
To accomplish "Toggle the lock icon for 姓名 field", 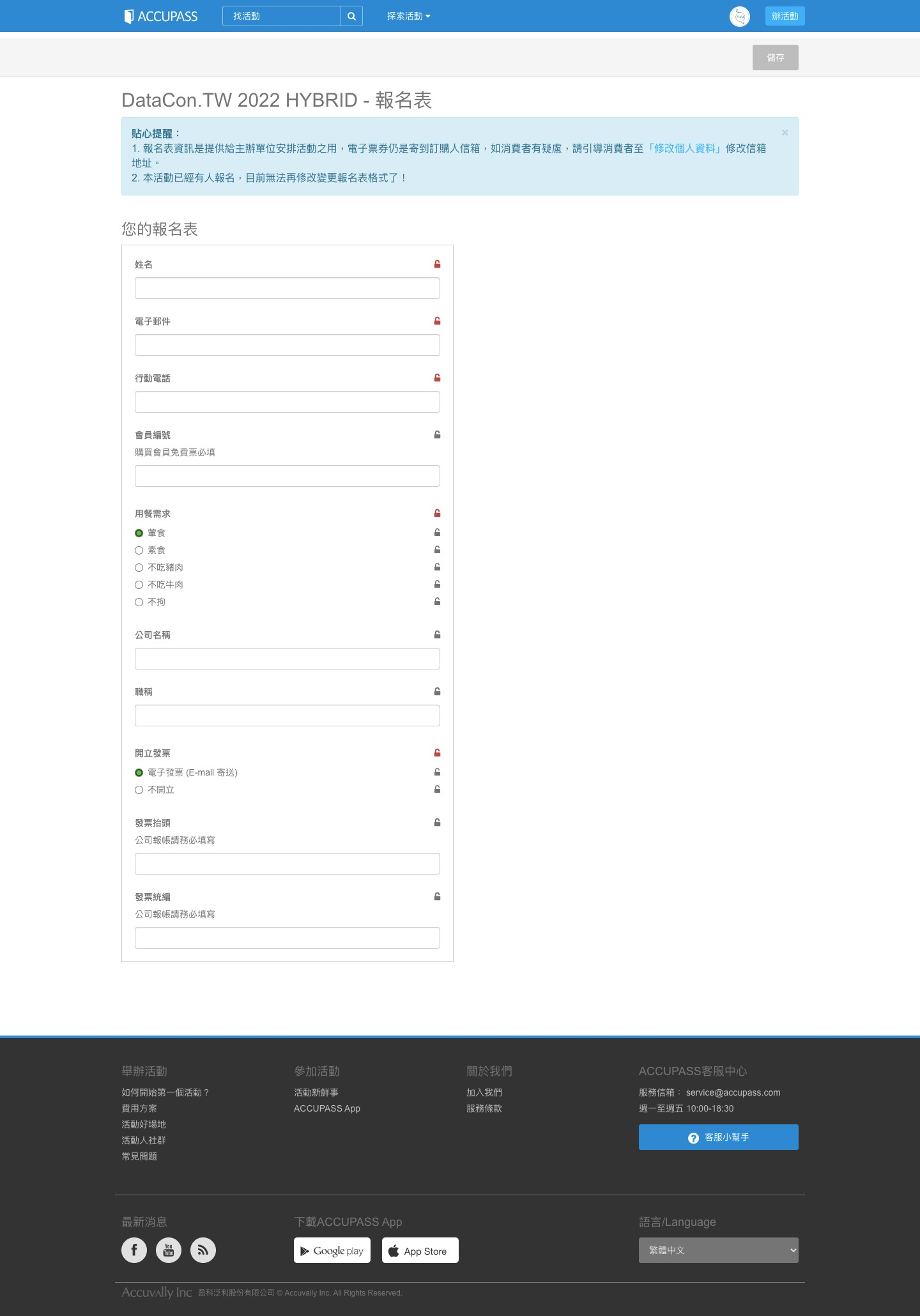I will click(x=437, y=264).
